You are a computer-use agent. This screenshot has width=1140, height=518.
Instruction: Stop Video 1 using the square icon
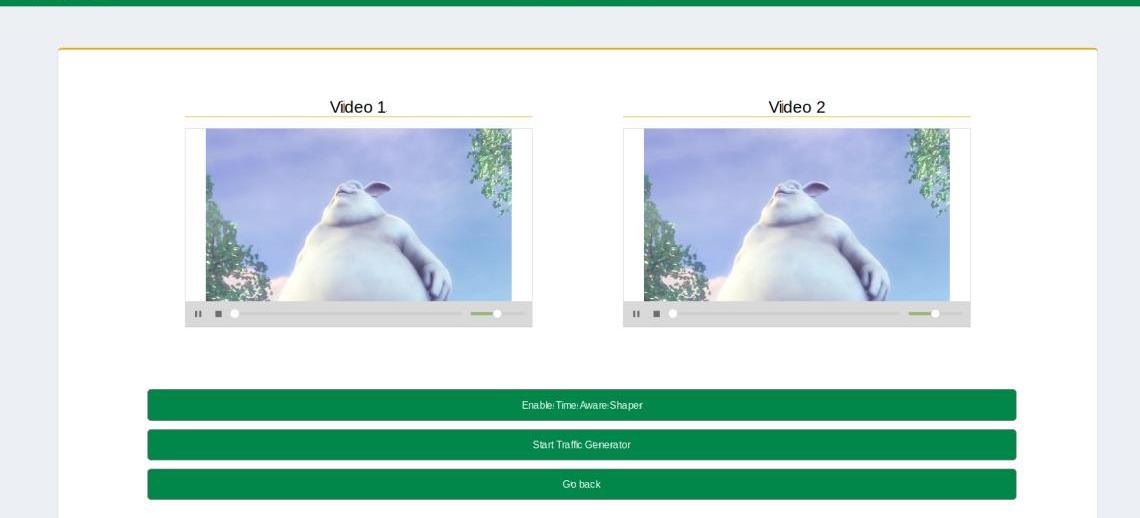218,314
